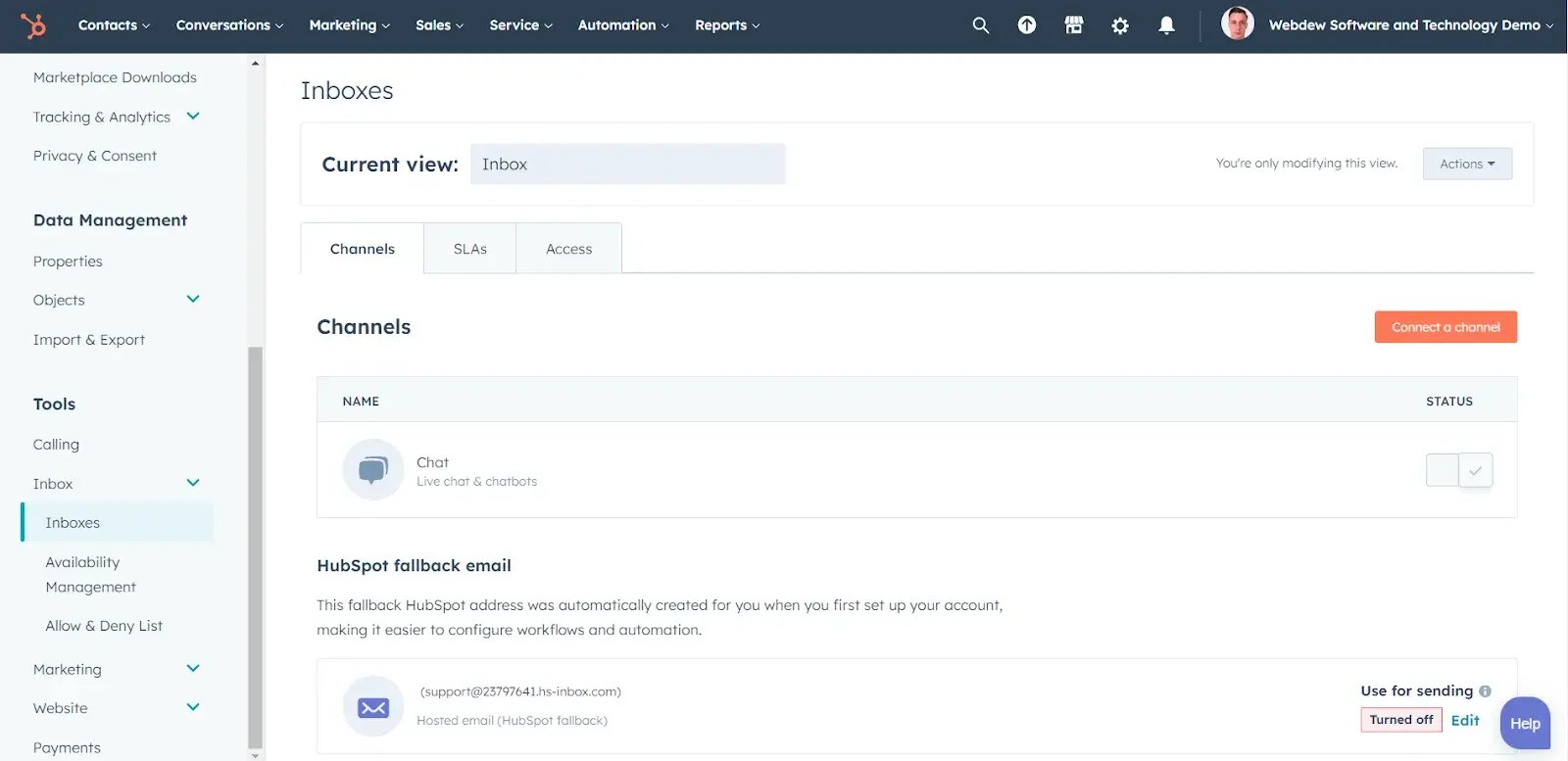Viewport: 1568px width, 761px height.
Task: Open the Marketing top menu
Action: tap(349, 25)
